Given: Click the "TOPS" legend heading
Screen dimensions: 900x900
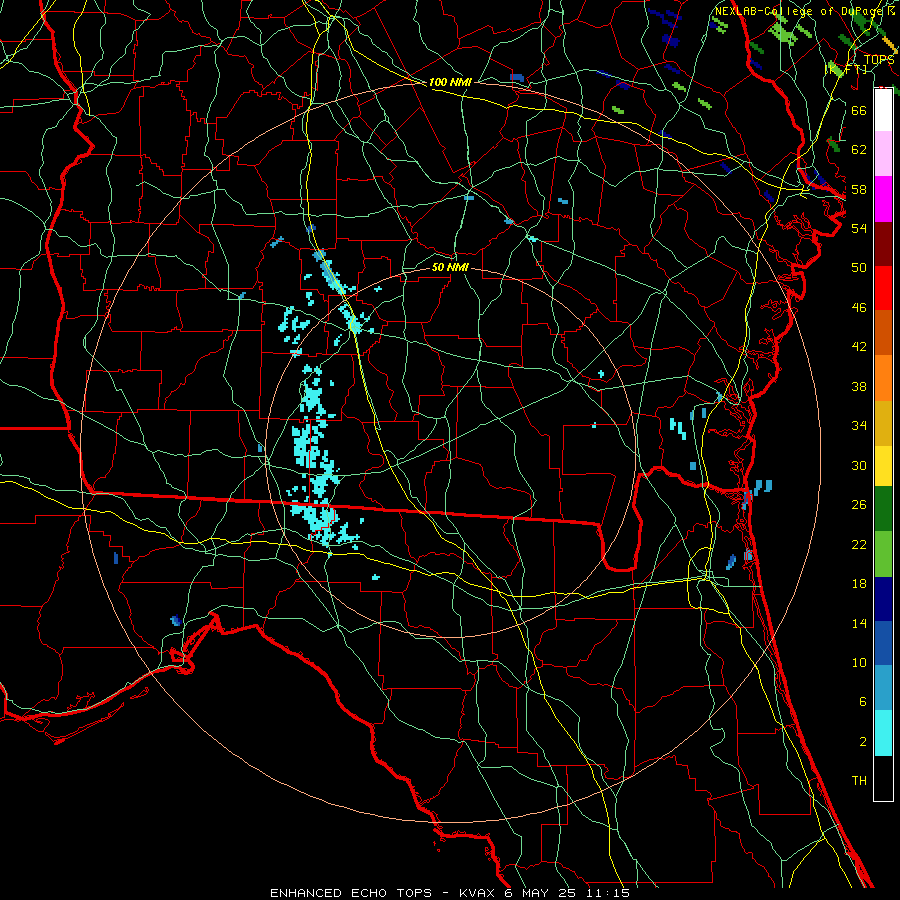Looking at the screenshot, I should coord(879,59).
